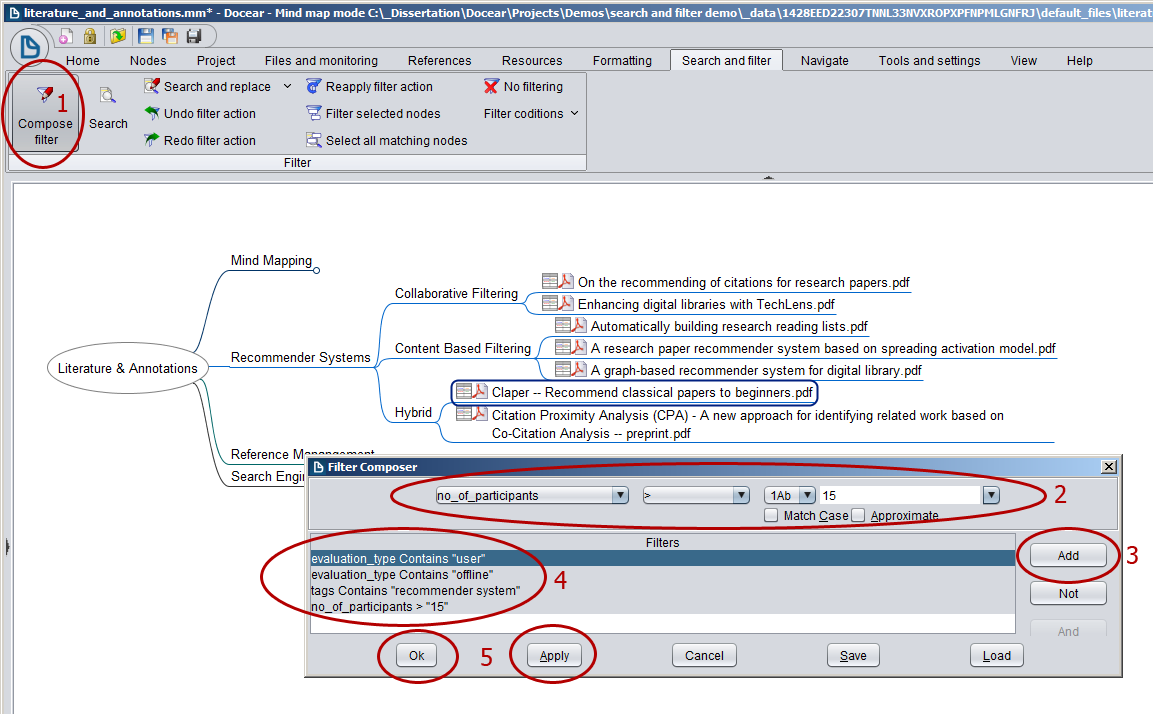The image size is (1153, 714).
Task: Click PDF icon of 'Citation Proximity Analysis' node
Action: coord(480,413)
